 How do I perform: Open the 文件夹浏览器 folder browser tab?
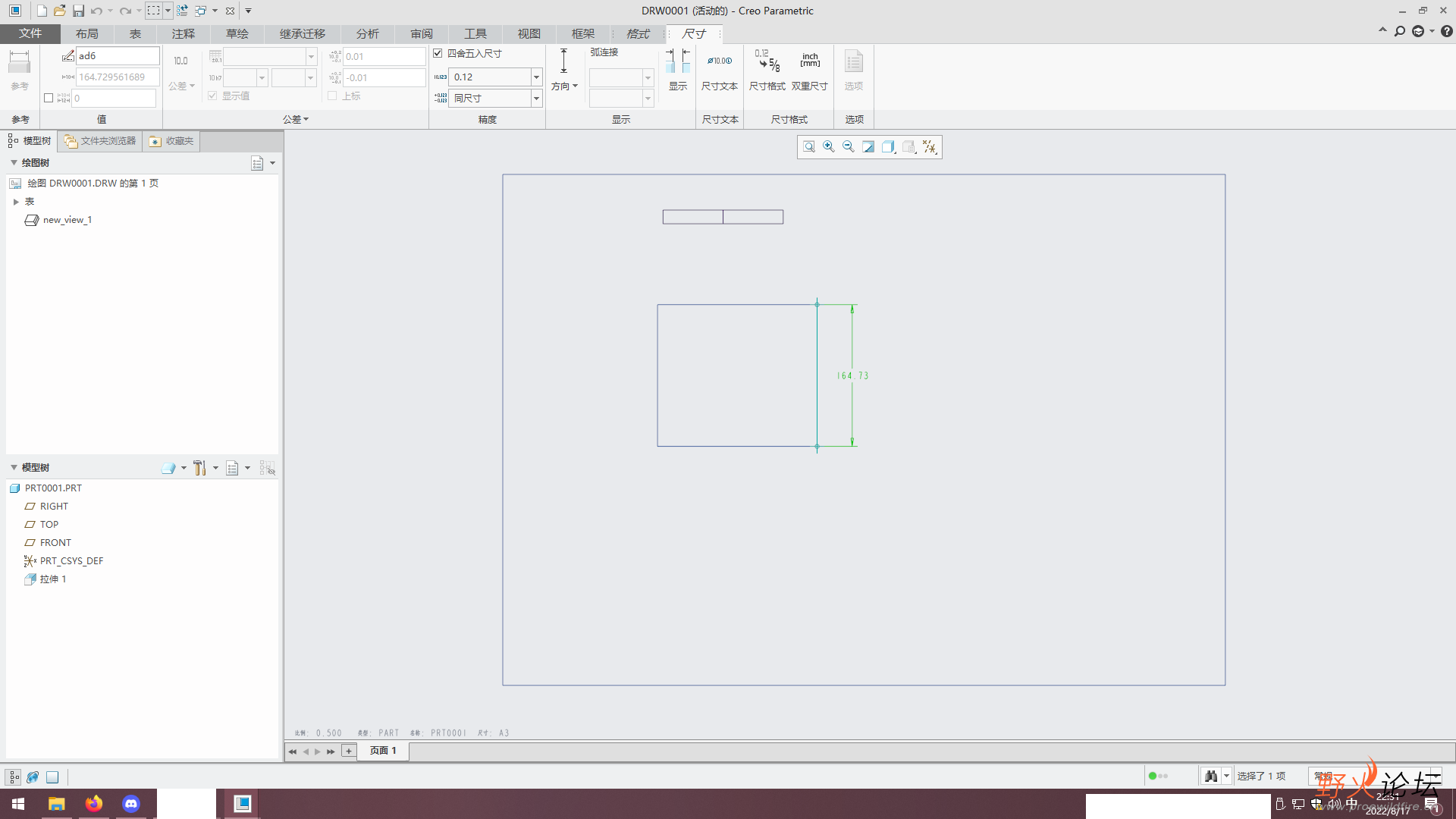(x=100, y=141)
